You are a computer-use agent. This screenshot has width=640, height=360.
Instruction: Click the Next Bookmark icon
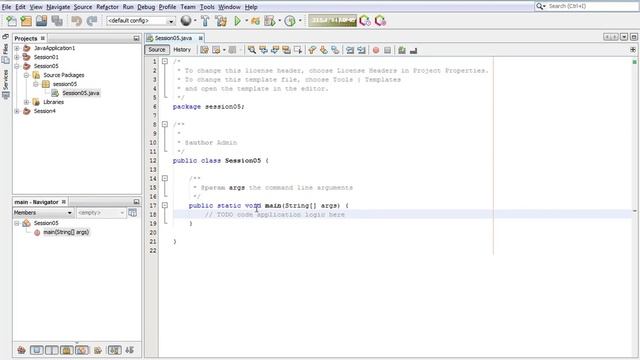[x=324, y=50]
